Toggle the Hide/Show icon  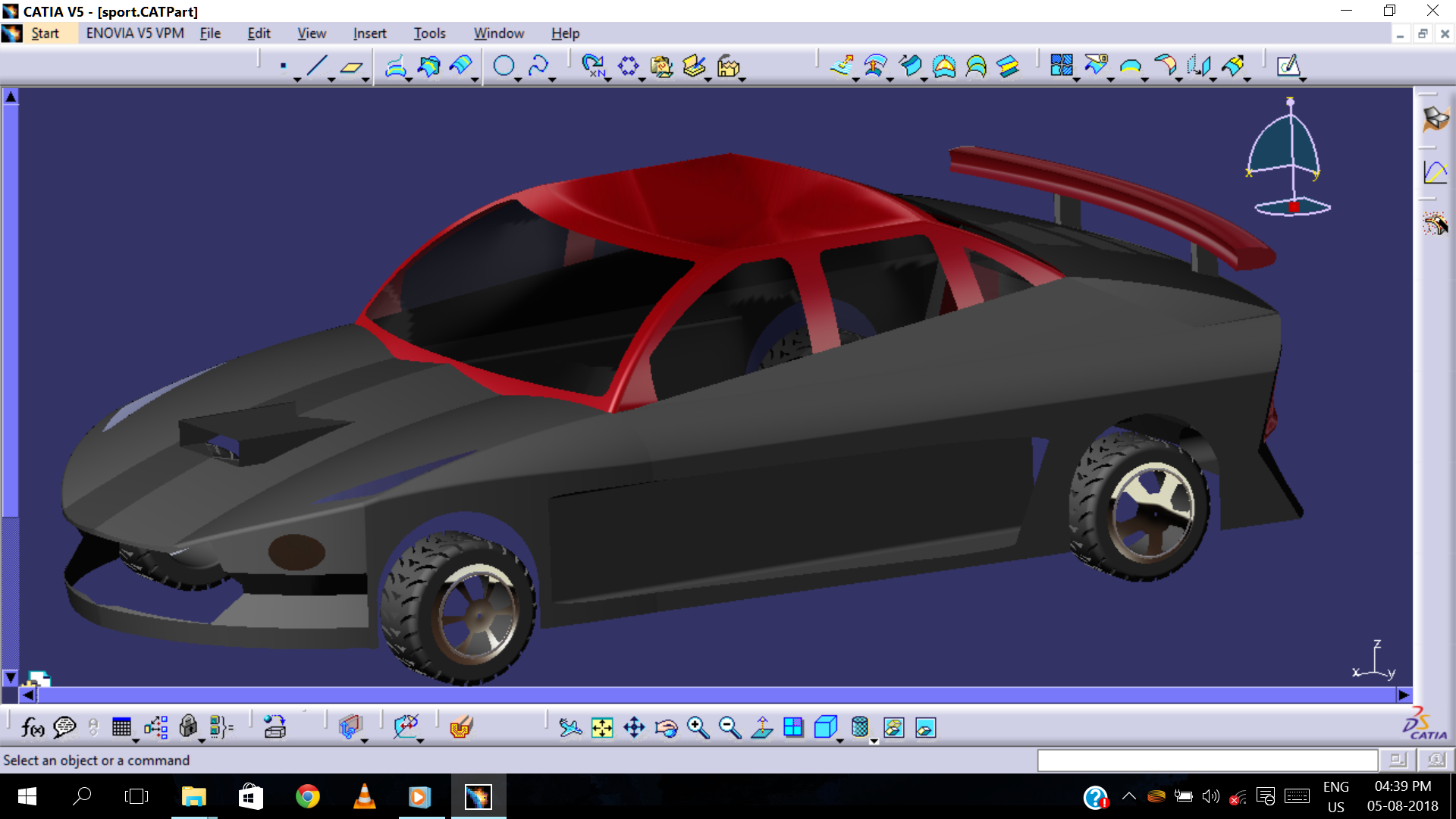[x=893, y=728]
